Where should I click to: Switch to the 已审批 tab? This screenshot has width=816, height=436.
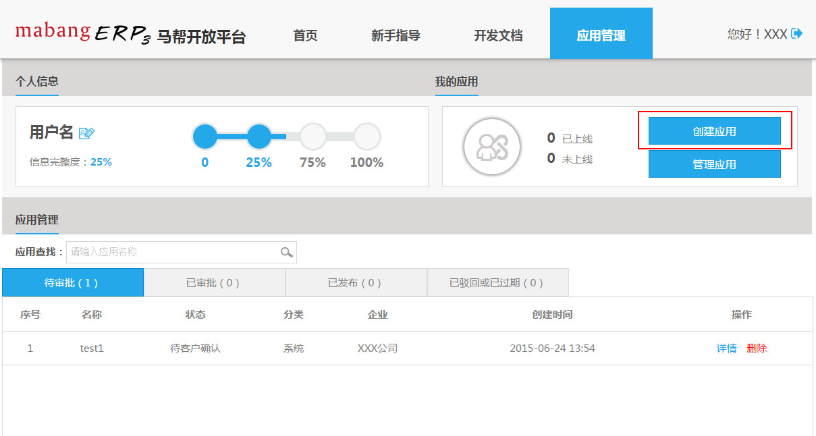pos(213,283)
